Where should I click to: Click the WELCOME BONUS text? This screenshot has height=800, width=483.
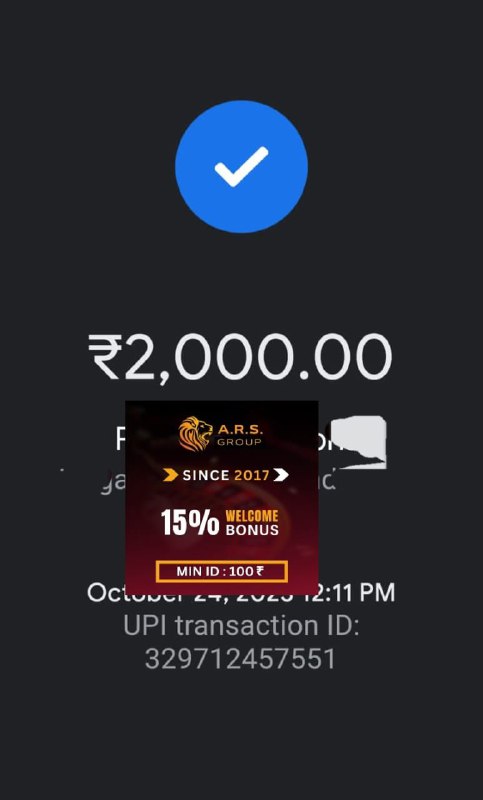[x=252, y=523]
